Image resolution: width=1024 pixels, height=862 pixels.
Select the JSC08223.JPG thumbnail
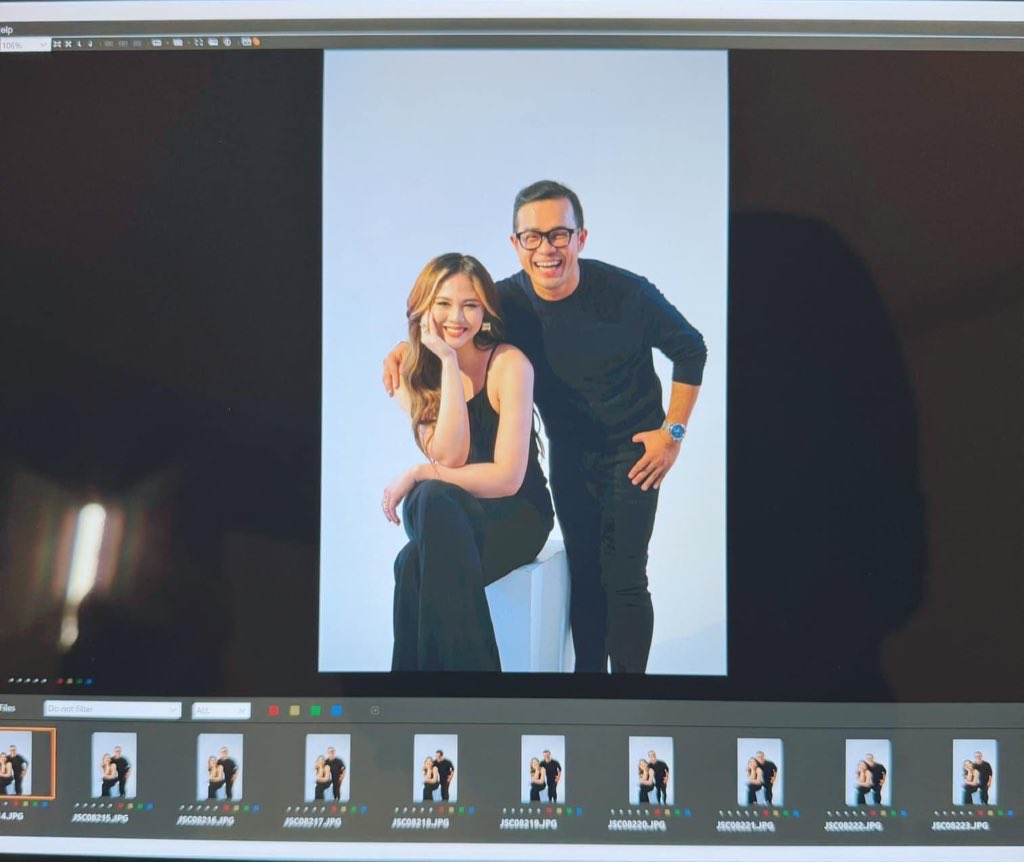pos(975,773)
